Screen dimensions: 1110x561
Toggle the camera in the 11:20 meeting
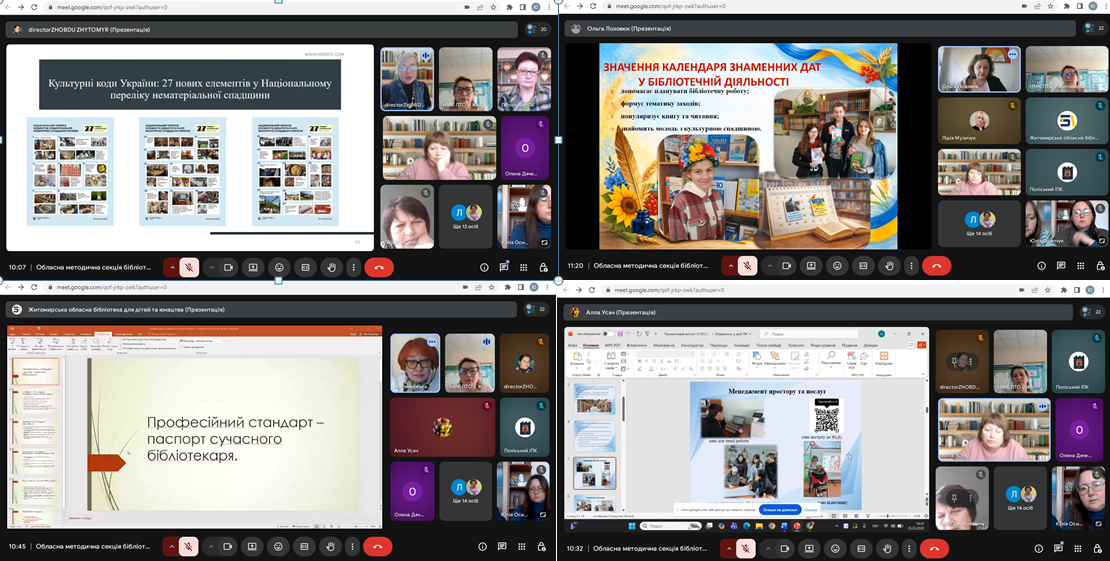click(786, 266)
